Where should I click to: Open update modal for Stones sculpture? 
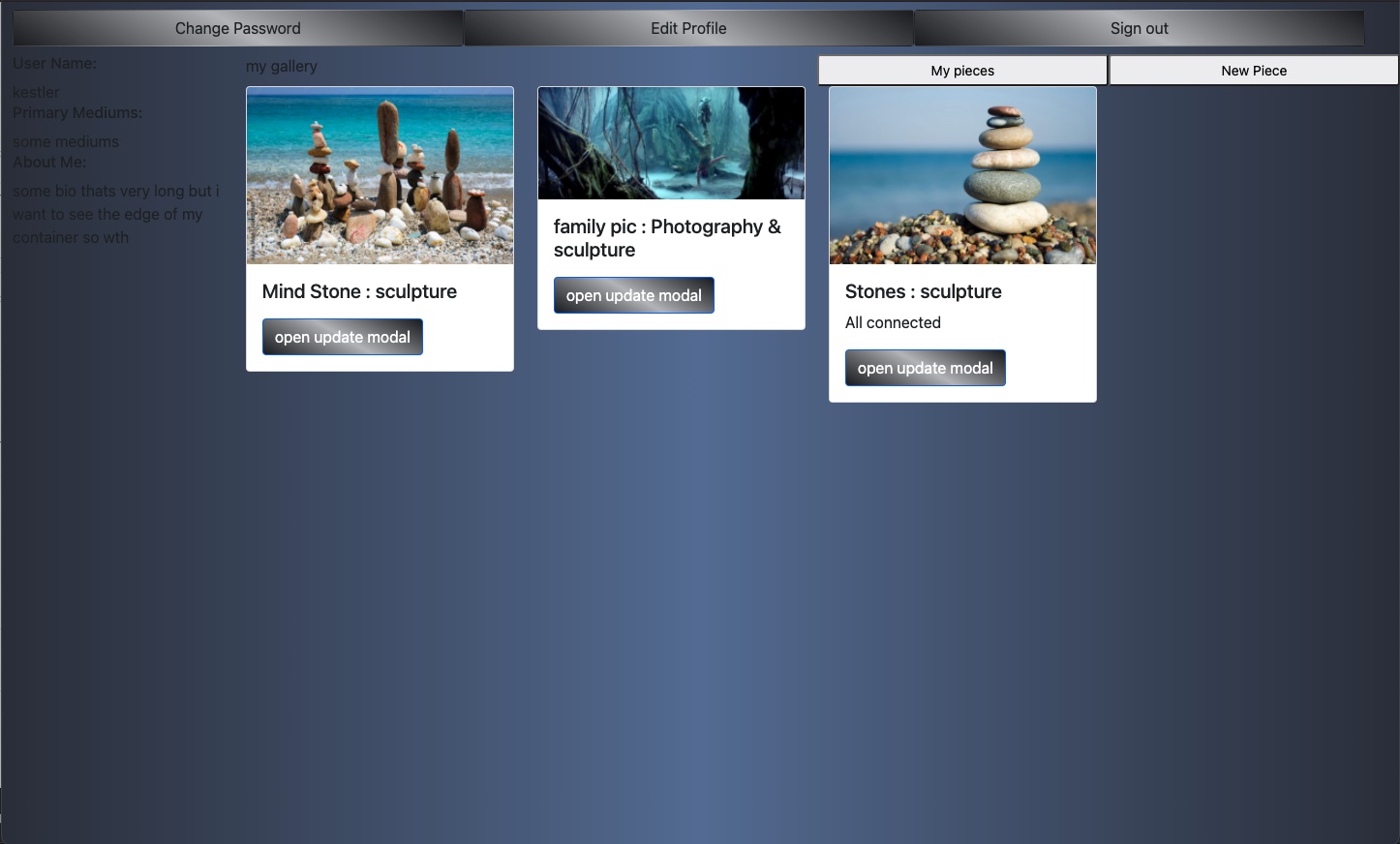pos(925,367)
